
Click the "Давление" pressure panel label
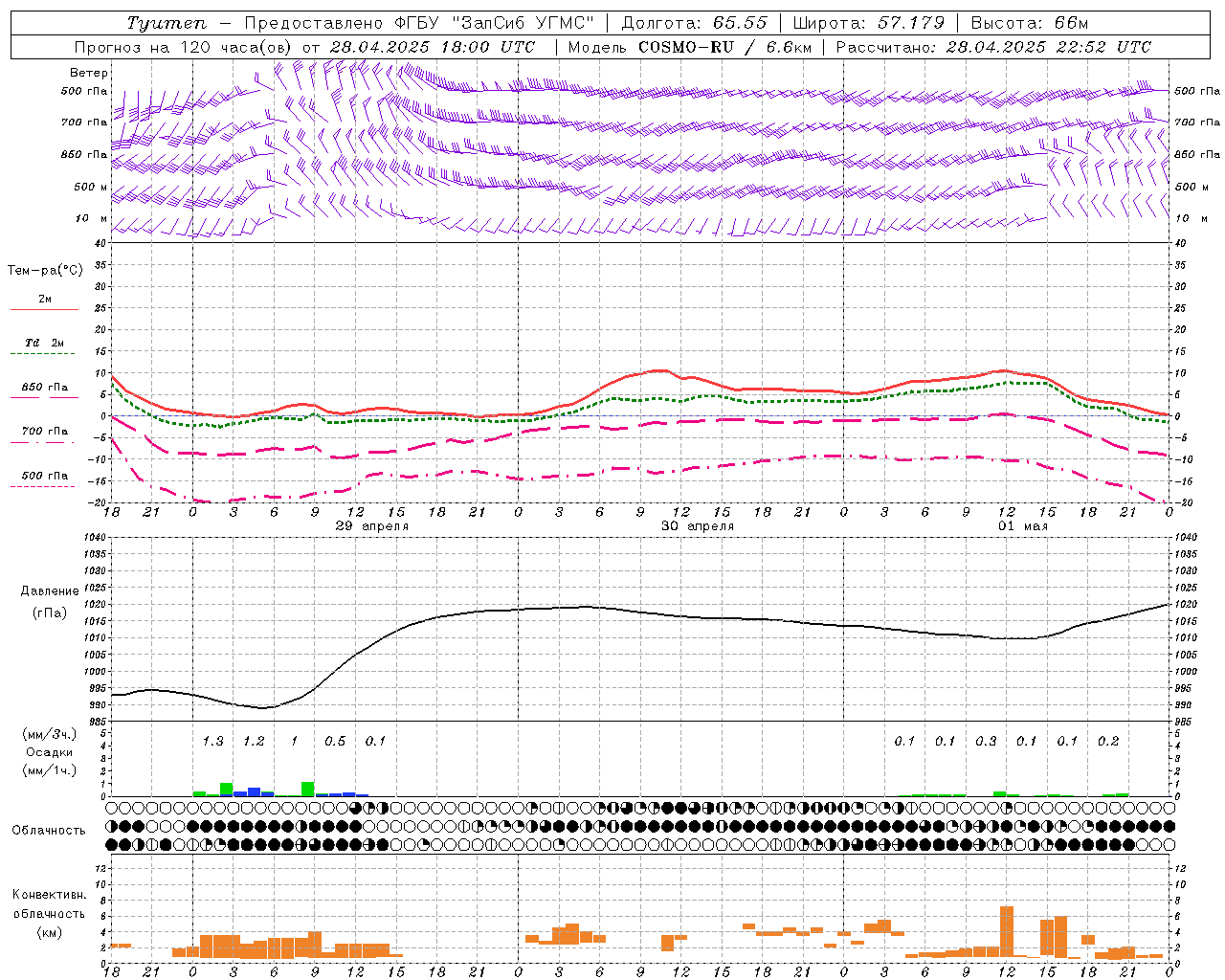pyautogui.click(x=50, y=591)
